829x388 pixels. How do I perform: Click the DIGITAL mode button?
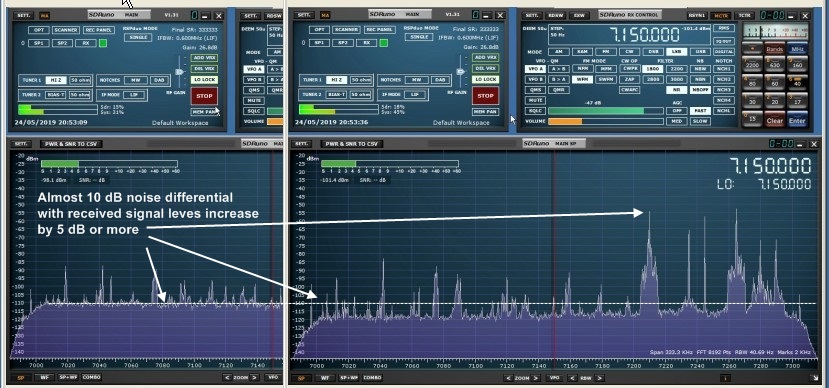click(x=724, y=52)
